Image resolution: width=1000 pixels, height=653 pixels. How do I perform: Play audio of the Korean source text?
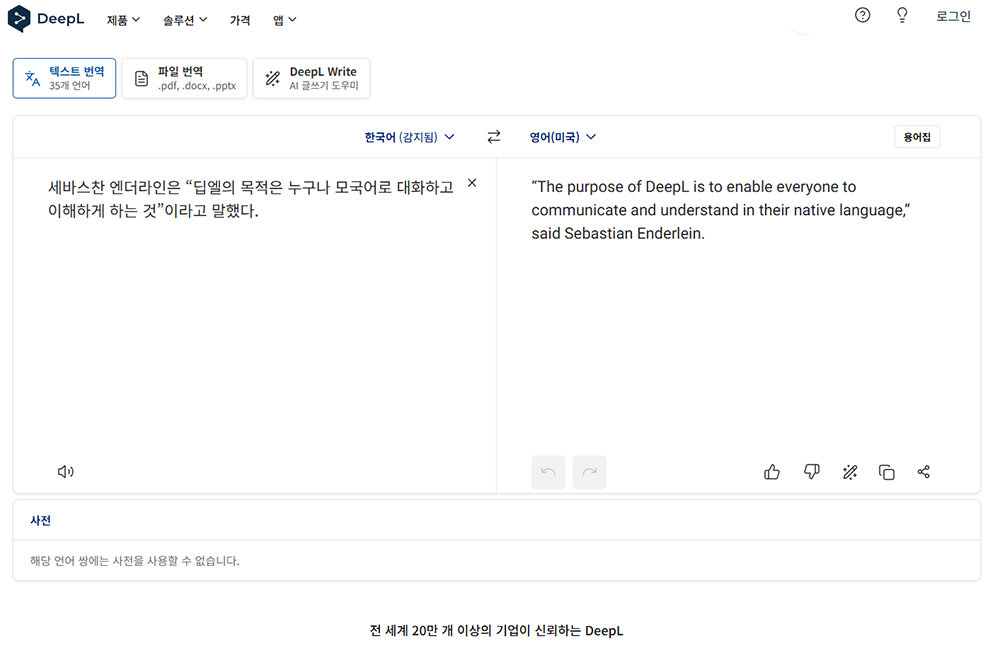pyautogui.click(x=66, y=472)
